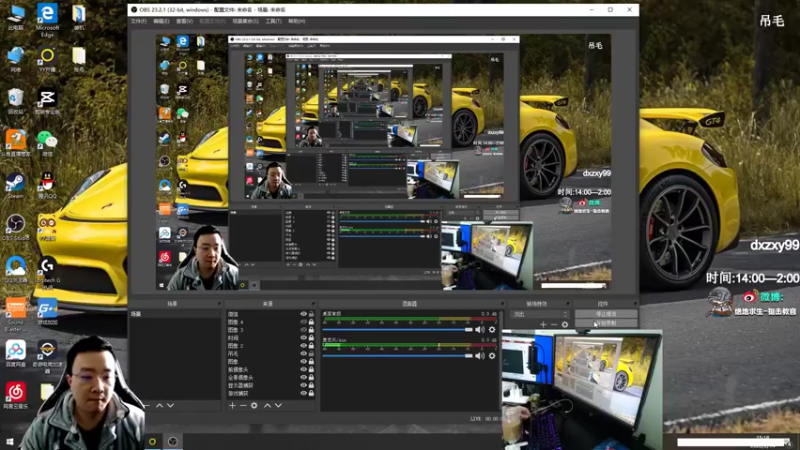Open Microsoft Edge desktop icon
The image size is (800, 450).
coord(47,20)
